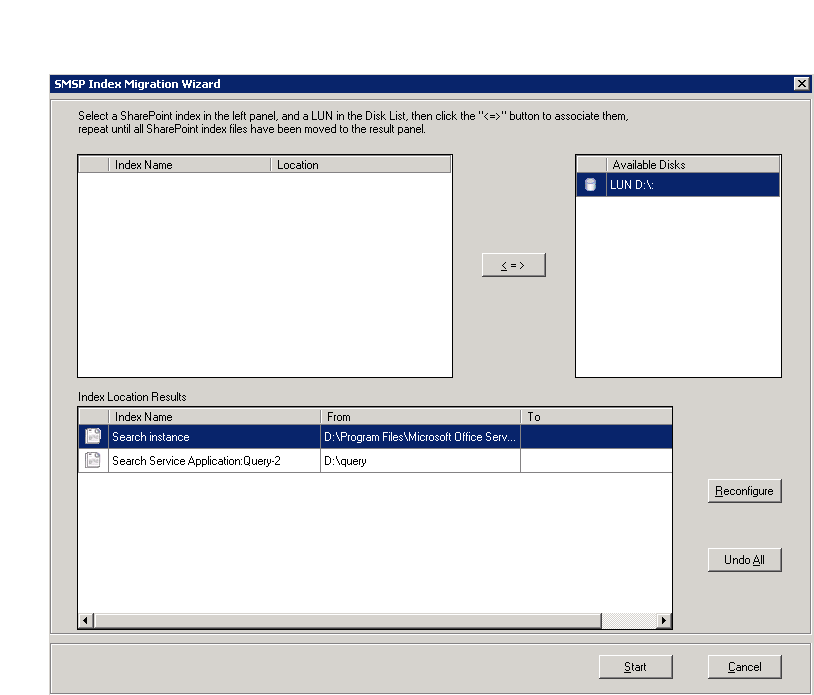
Task: Click the empty To cell of Query-2 row
Action: click(x=596, y=460)
